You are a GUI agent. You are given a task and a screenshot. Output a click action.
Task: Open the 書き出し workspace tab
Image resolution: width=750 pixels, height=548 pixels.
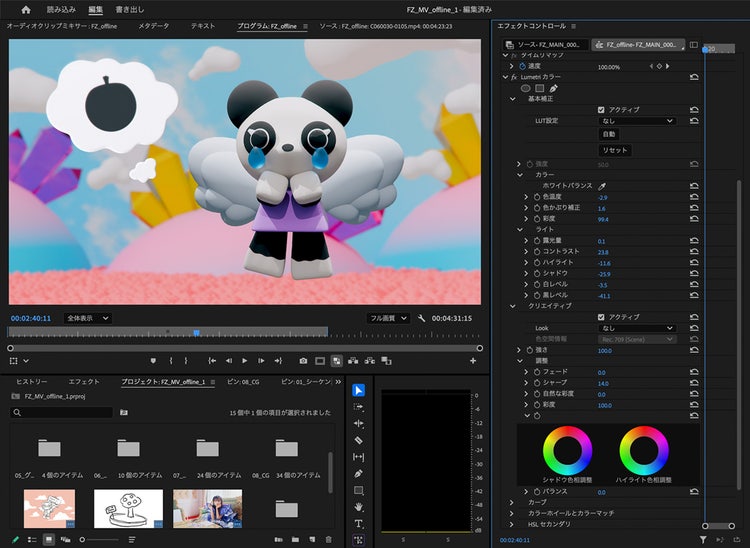tap(129, 9)
